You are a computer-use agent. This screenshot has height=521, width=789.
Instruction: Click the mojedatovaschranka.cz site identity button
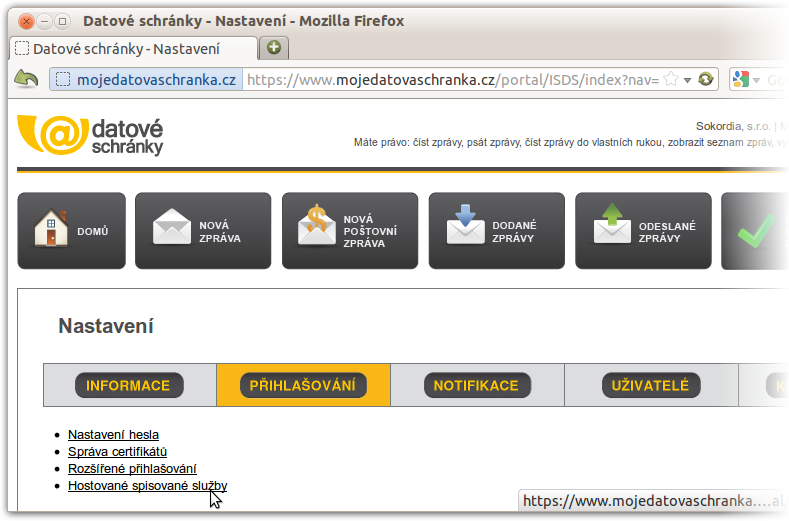[x=145, y=79]
